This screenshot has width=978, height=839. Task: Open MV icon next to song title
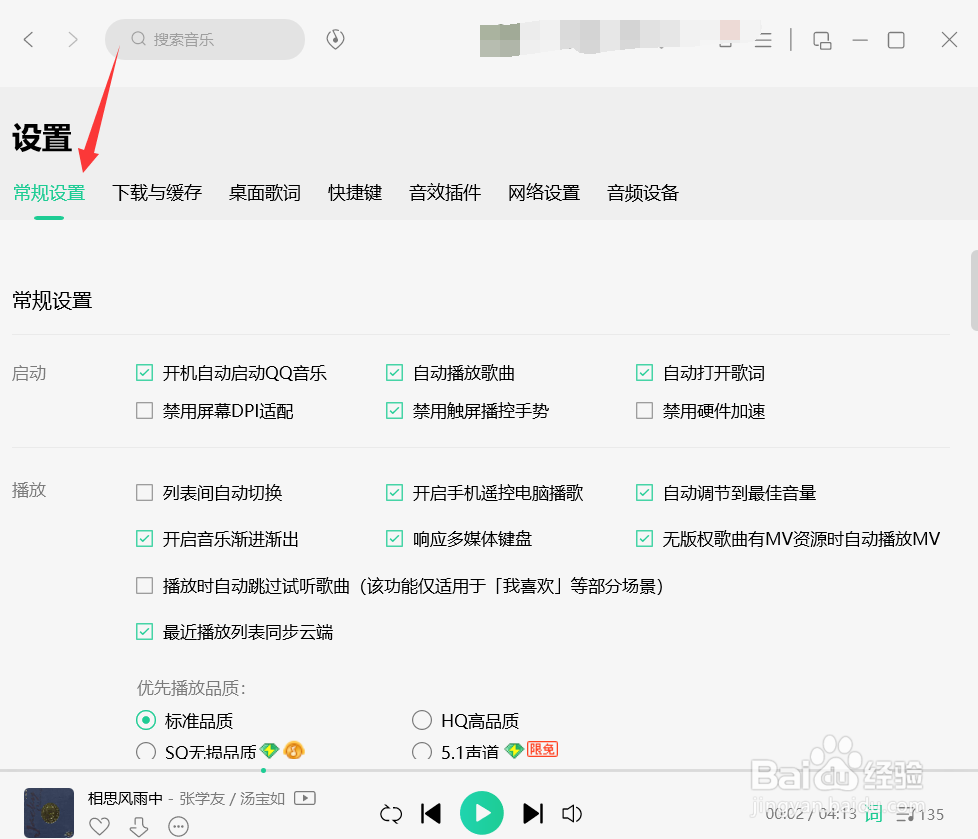pos(305,798)
